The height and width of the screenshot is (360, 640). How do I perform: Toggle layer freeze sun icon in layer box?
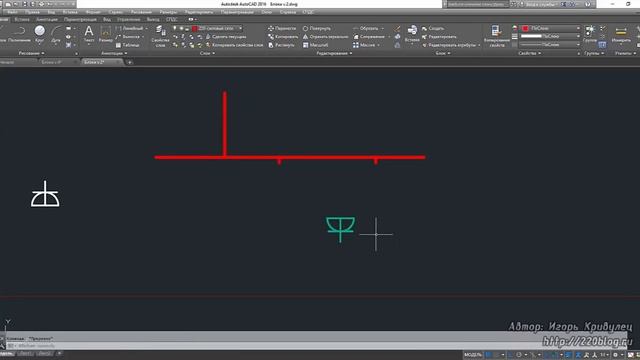point(181,28)
